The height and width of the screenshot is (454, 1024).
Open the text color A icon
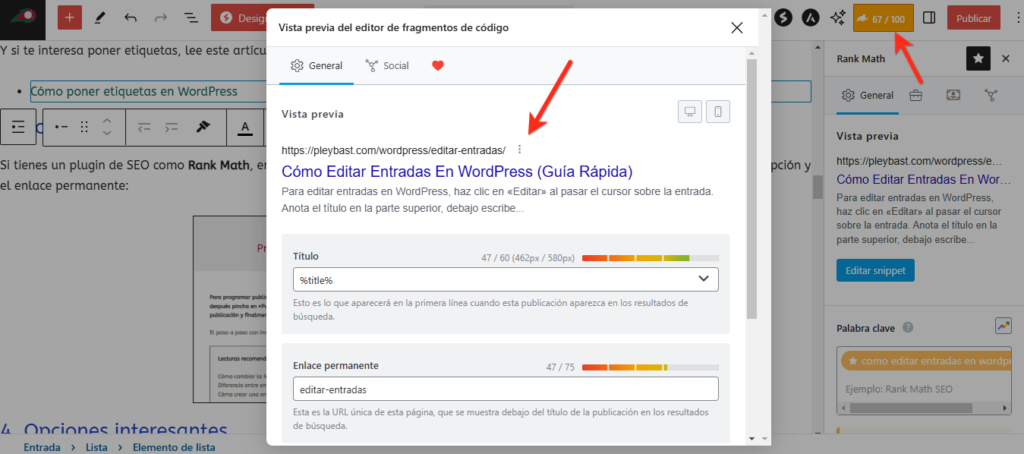(245, 127)
